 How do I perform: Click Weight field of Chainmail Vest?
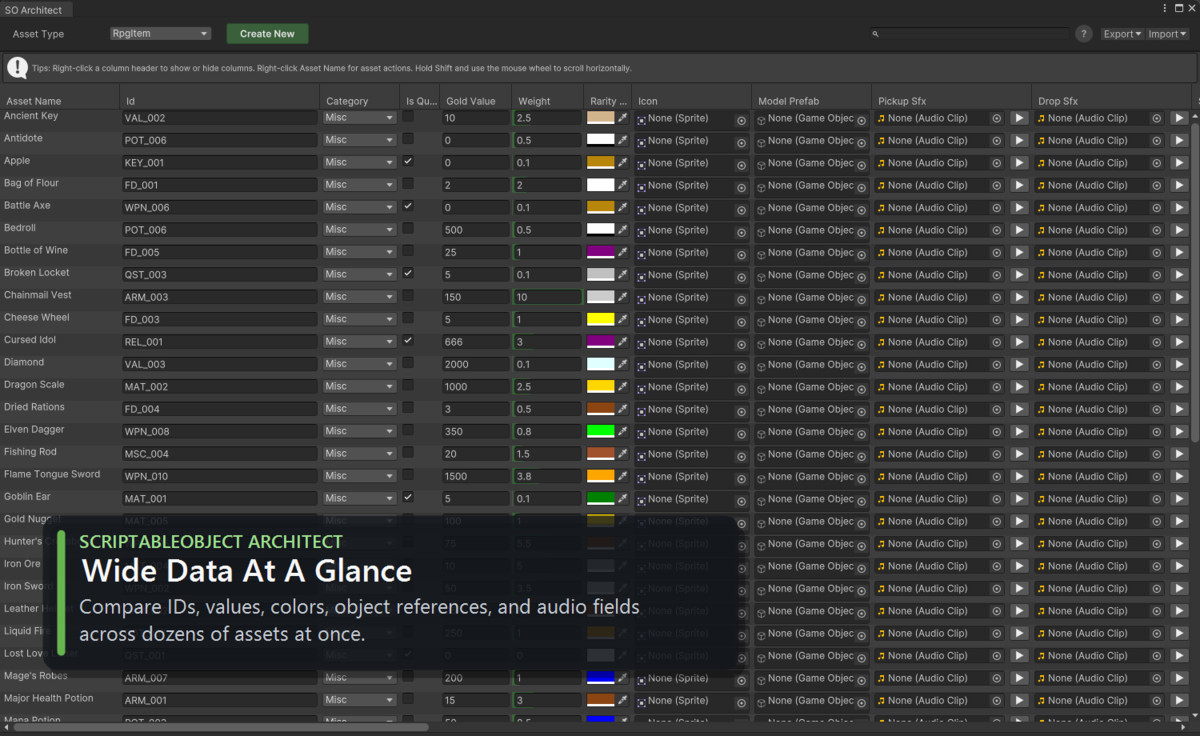coord(548,297)
